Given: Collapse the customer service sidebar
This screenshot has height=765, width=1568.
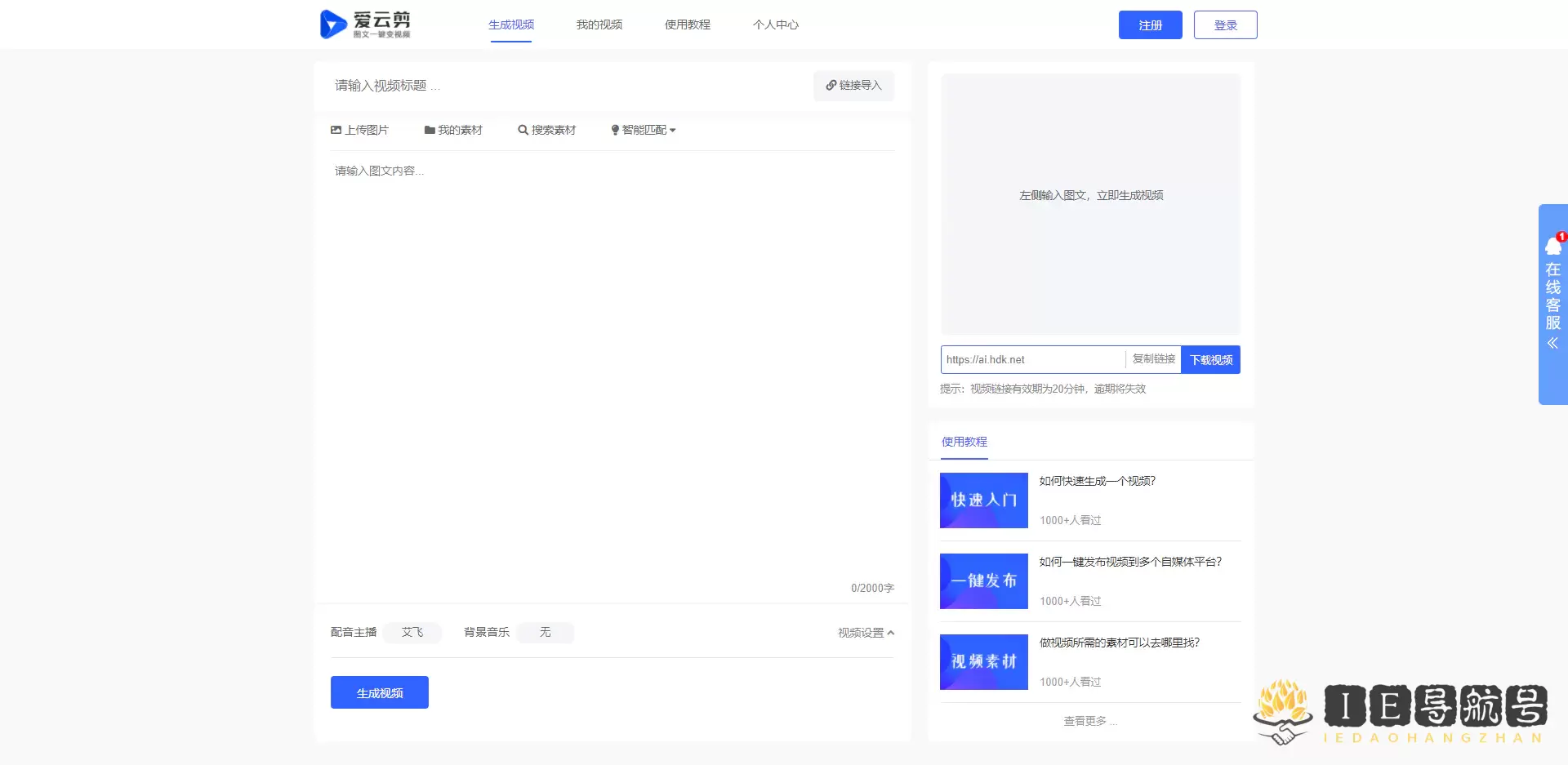Looking at the screenshot, I should [x=1551, y=344].
